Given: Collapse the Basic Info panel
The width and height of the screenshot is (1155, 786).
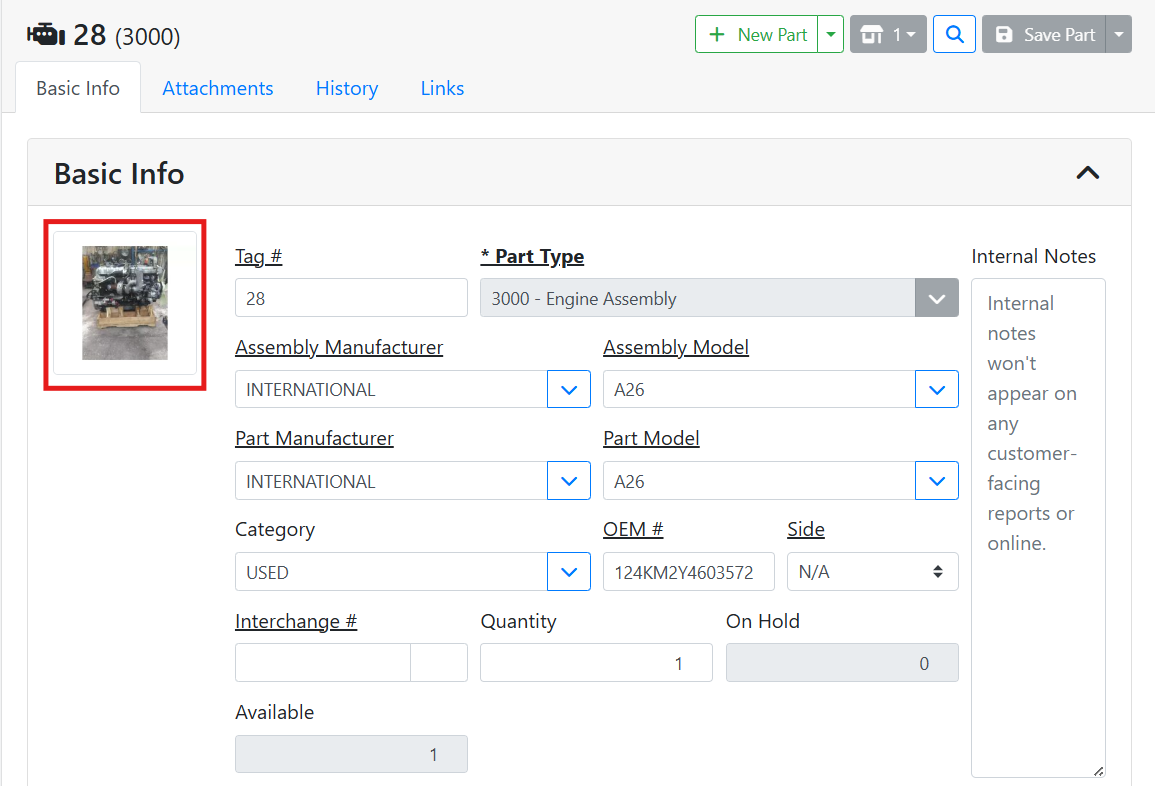Looking at the screenshot, I should (x=1087, y=173).
